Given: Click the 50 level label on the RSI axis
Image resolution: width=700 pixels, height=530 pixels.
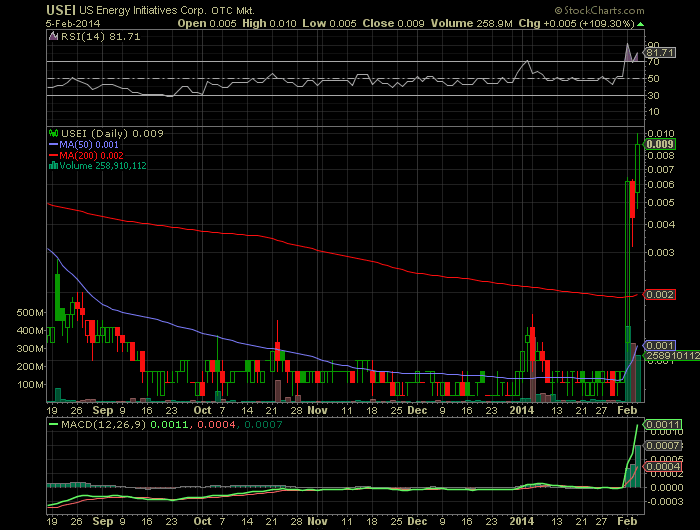Looking at the screenshot, I should coord(654,79).
